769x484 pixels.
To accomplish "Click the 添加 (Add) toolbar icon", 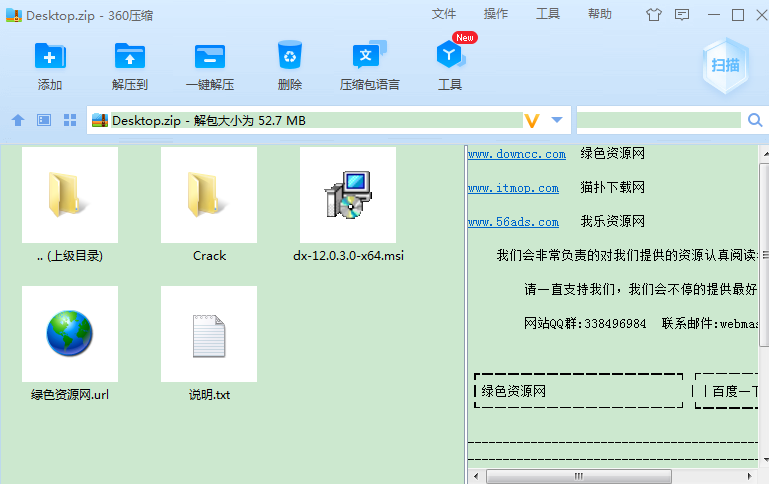I will coord(50,56).
